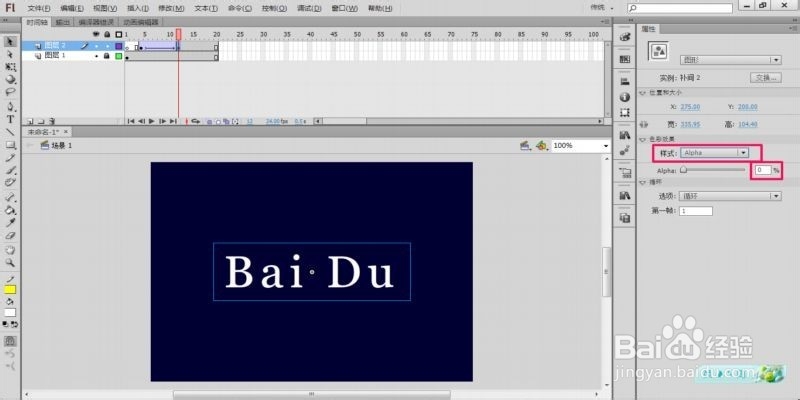The height and width of the screenshot is (400, 800).
Task: Click Go to first frame button
Action: 131,121
